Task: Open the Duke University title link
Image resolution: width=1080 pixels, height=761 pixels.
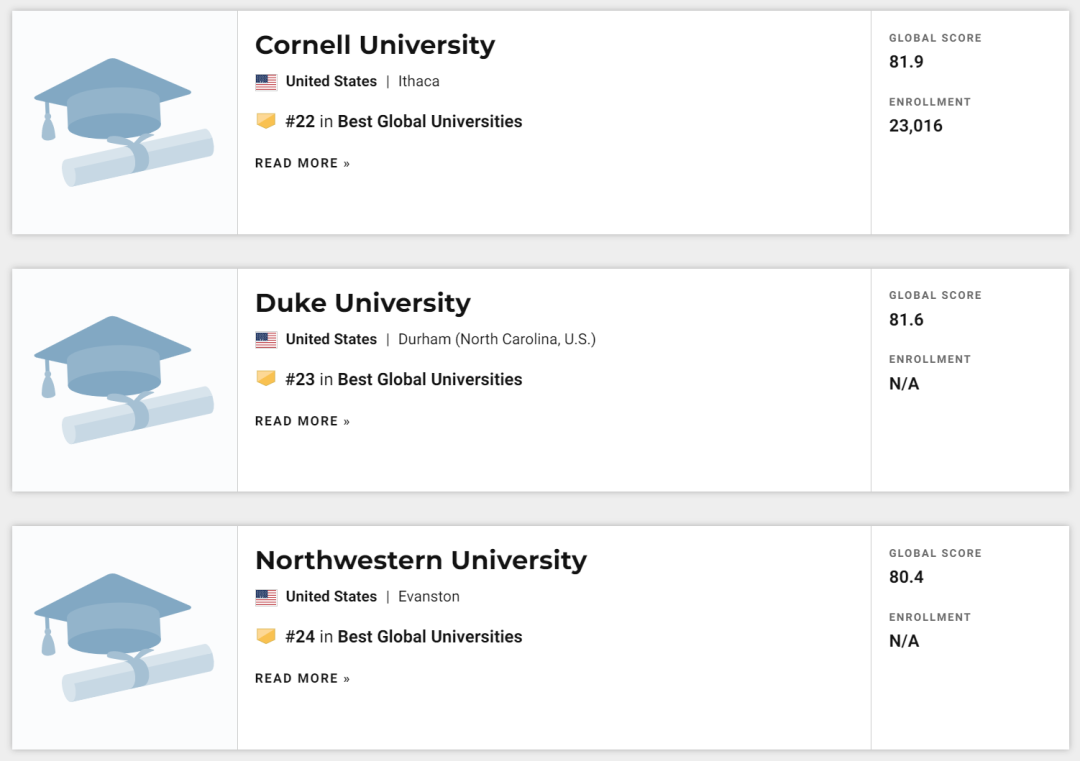Action: [363, 303]
